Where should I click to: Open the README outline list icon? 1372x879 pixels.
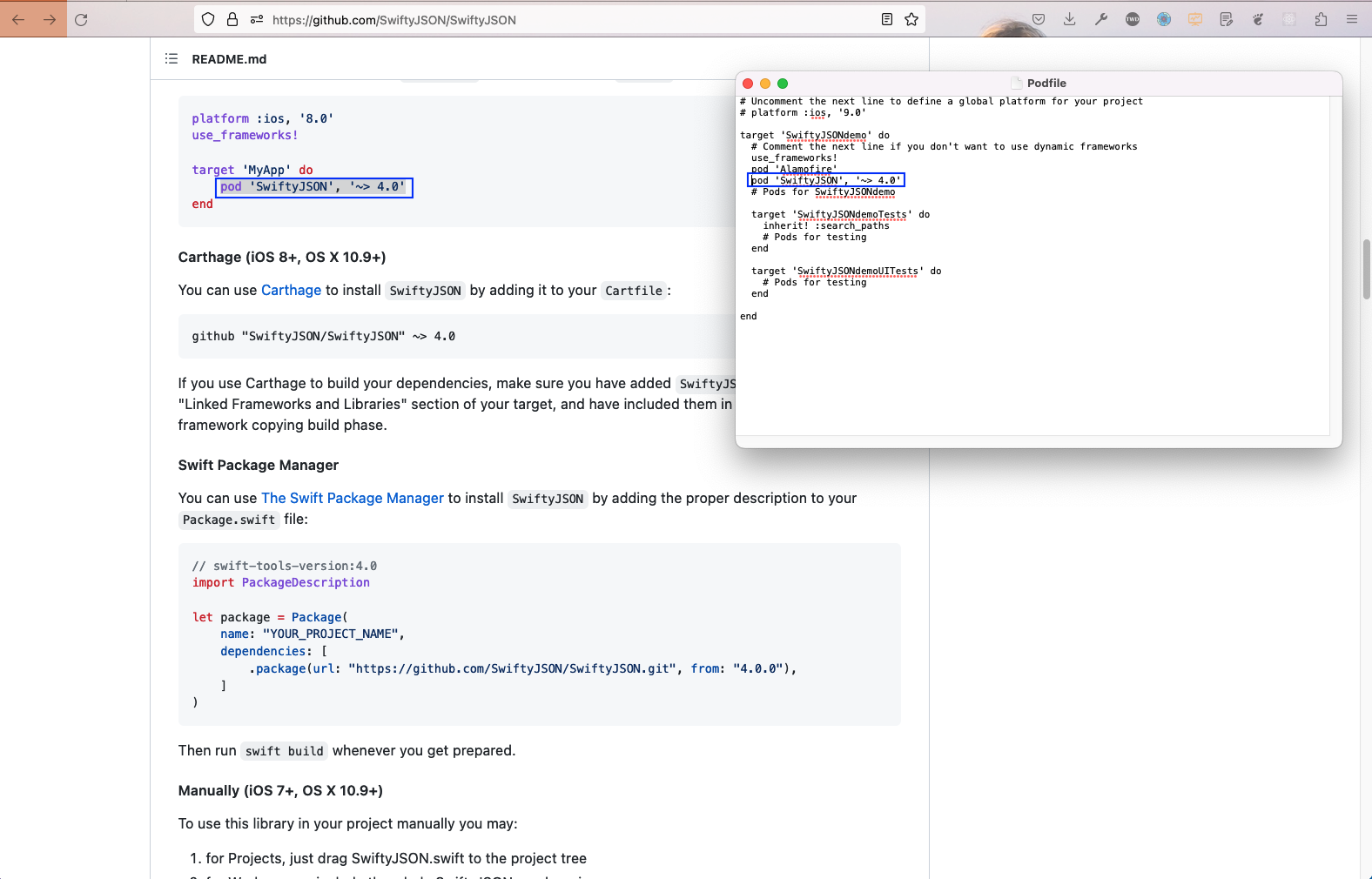(171, 58)
